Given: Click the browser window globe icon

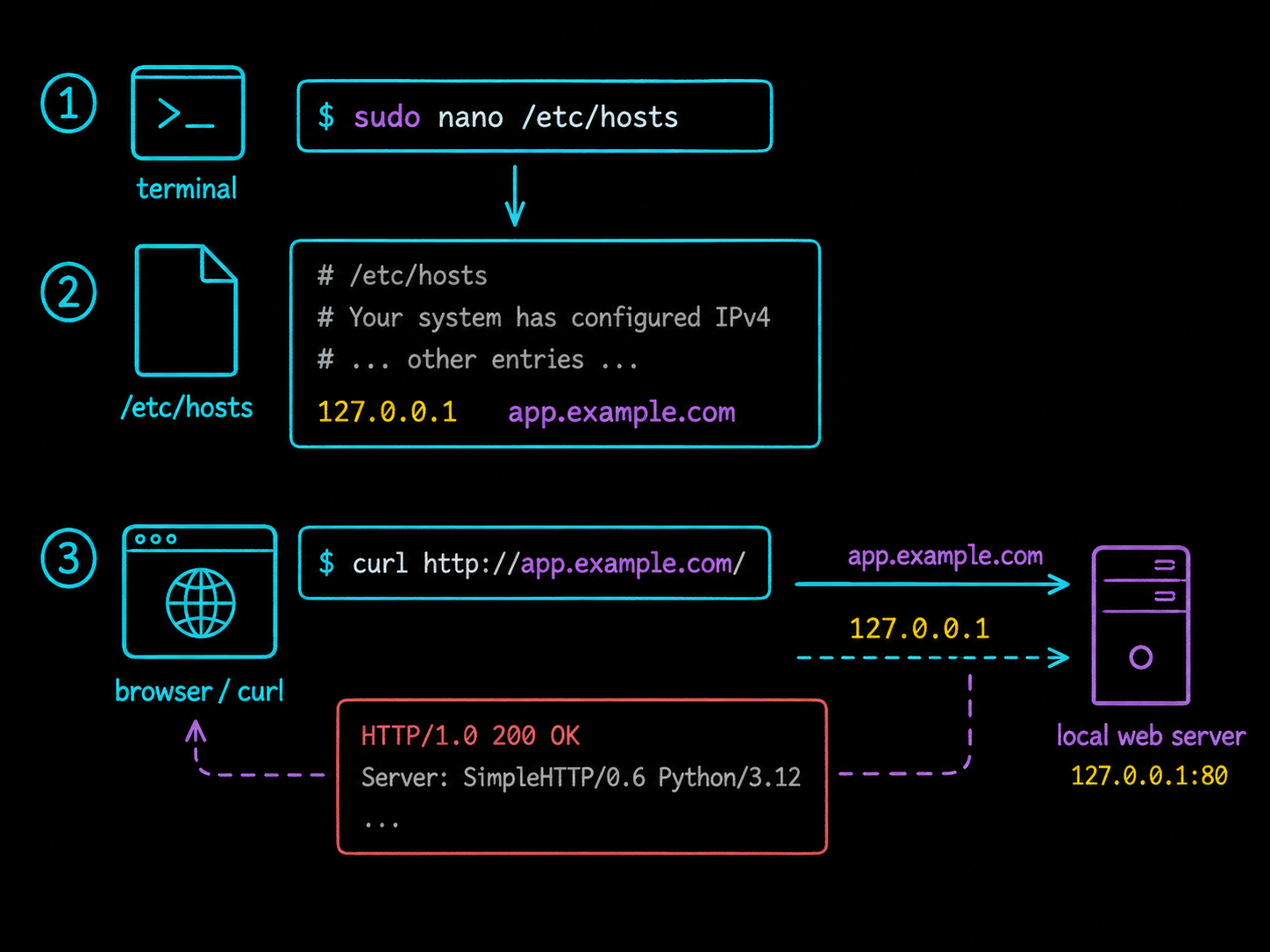Looking at the screenshot, I should point(200,592).
